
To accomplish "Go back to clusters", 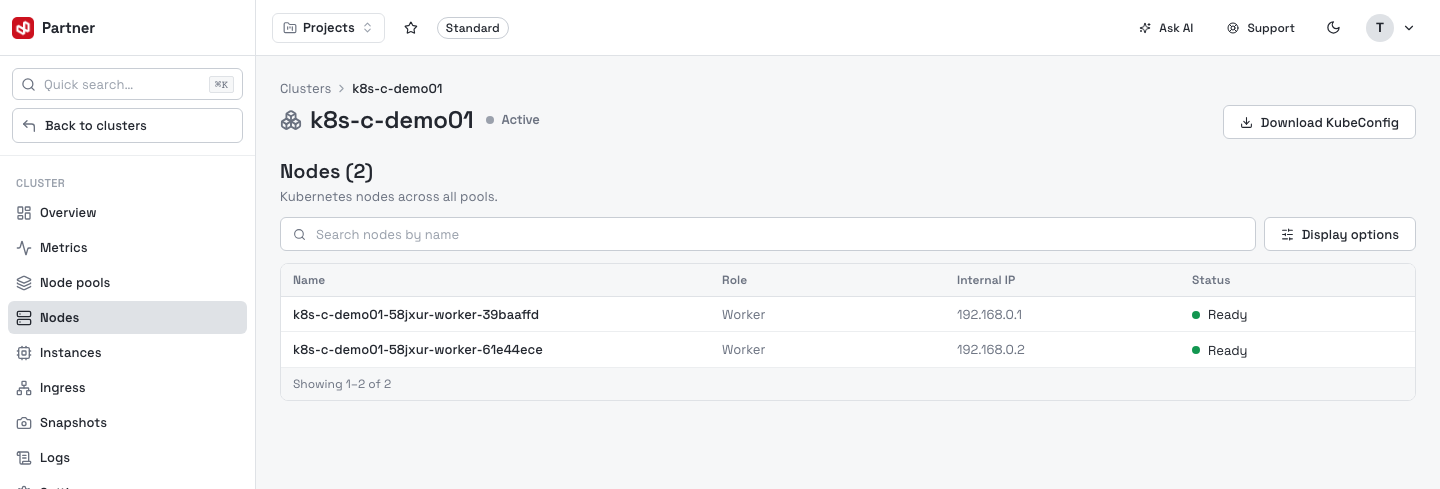I will [127, 126].
